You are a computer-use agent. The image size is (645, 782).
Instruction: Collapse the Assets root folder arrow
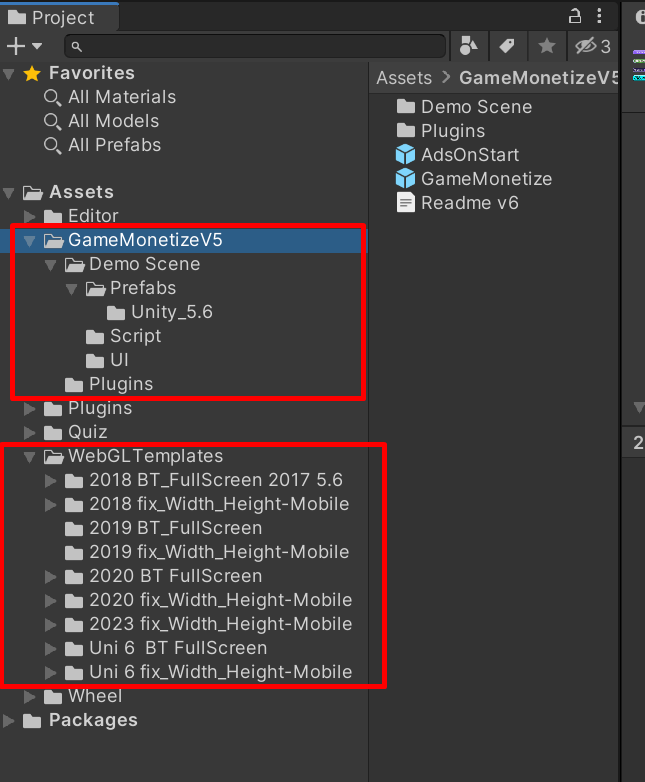9,193
